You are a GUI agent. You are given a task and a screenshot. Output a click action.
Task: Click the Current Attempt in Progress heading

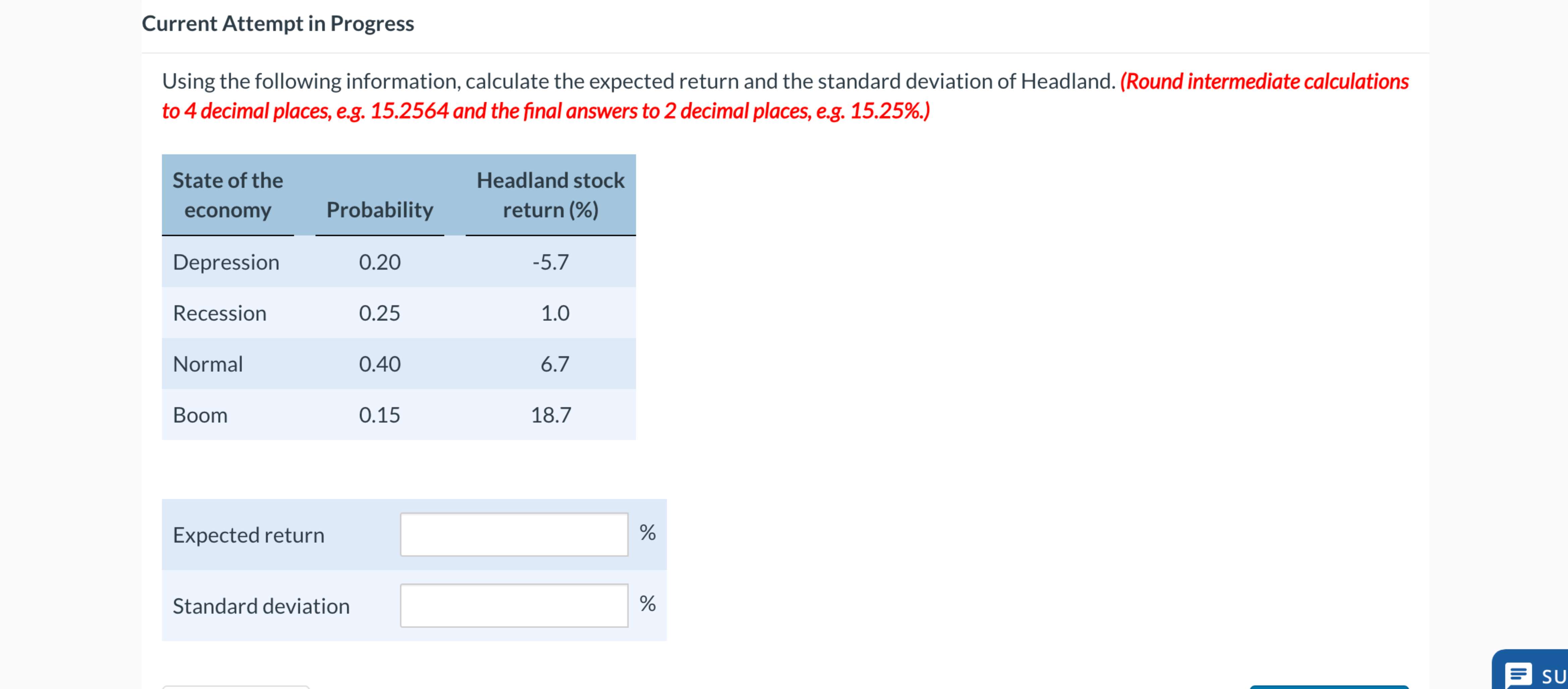[x=277, y=24]
